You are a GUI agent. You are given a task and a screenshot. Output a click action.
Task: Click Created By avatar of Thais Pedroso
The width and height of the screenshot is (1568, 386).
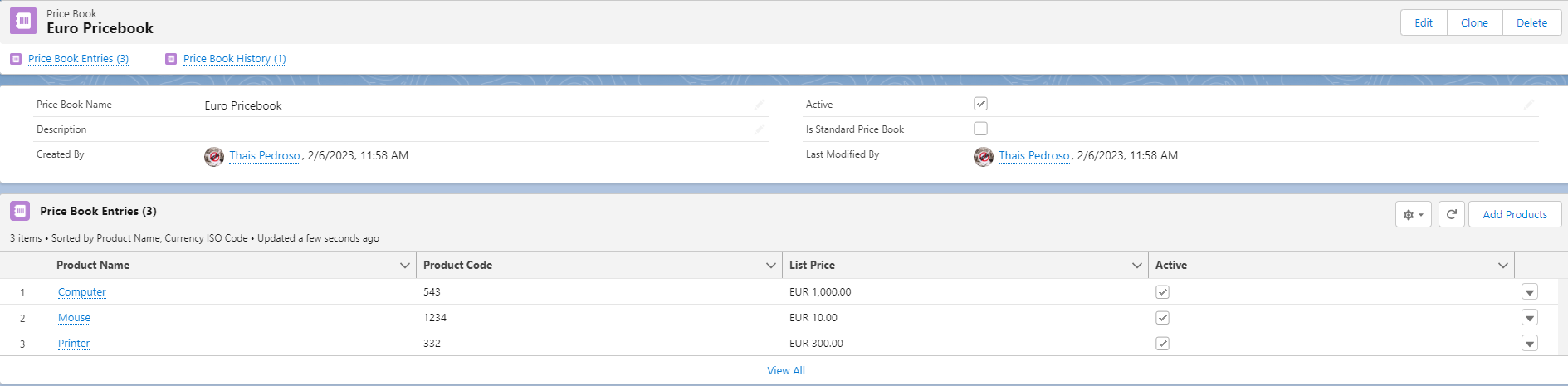point(214,156)
